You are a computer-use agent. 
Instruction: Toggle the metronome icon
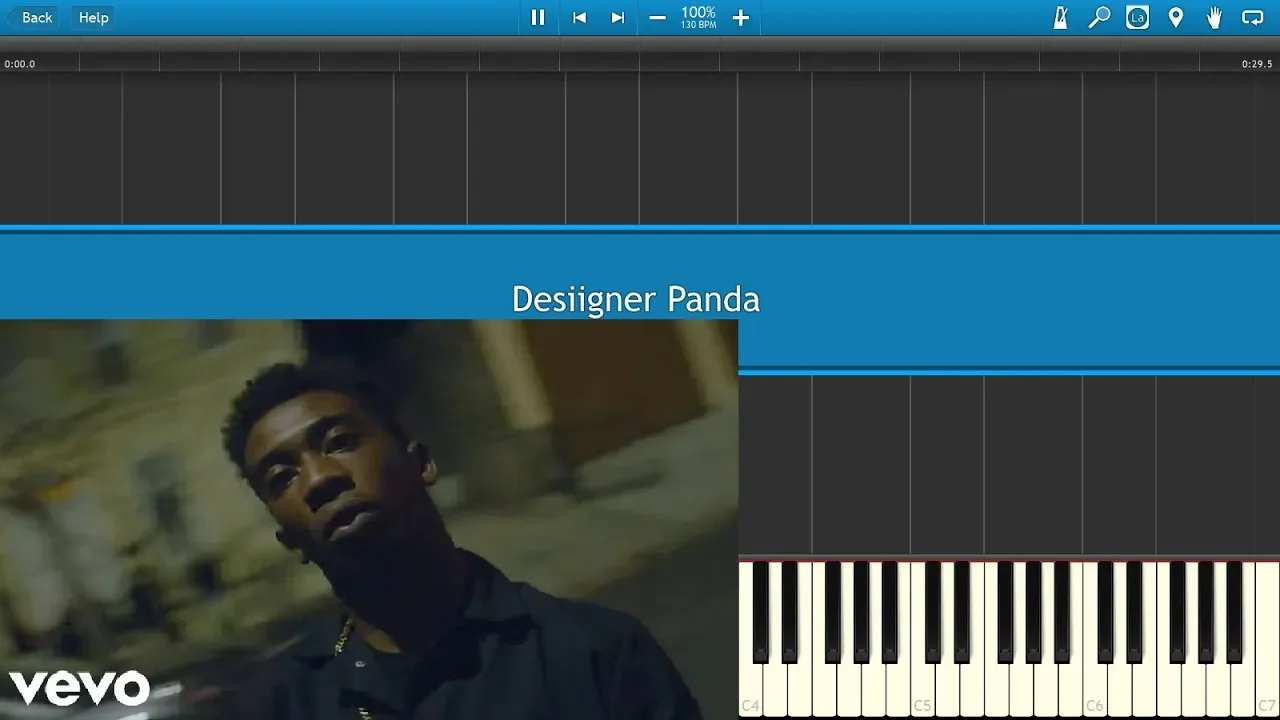1060,17
